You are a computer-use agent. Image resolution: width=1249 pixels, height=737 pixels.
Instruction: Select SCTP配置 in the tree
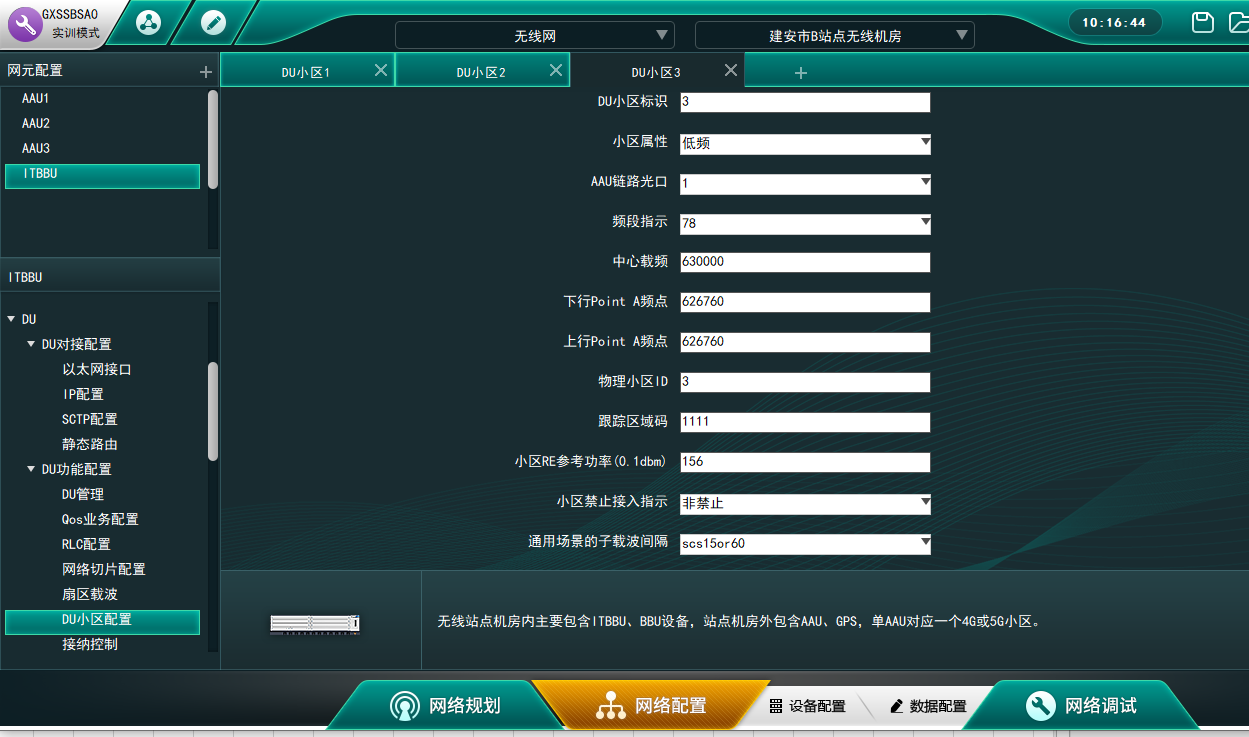click(89, 419)
